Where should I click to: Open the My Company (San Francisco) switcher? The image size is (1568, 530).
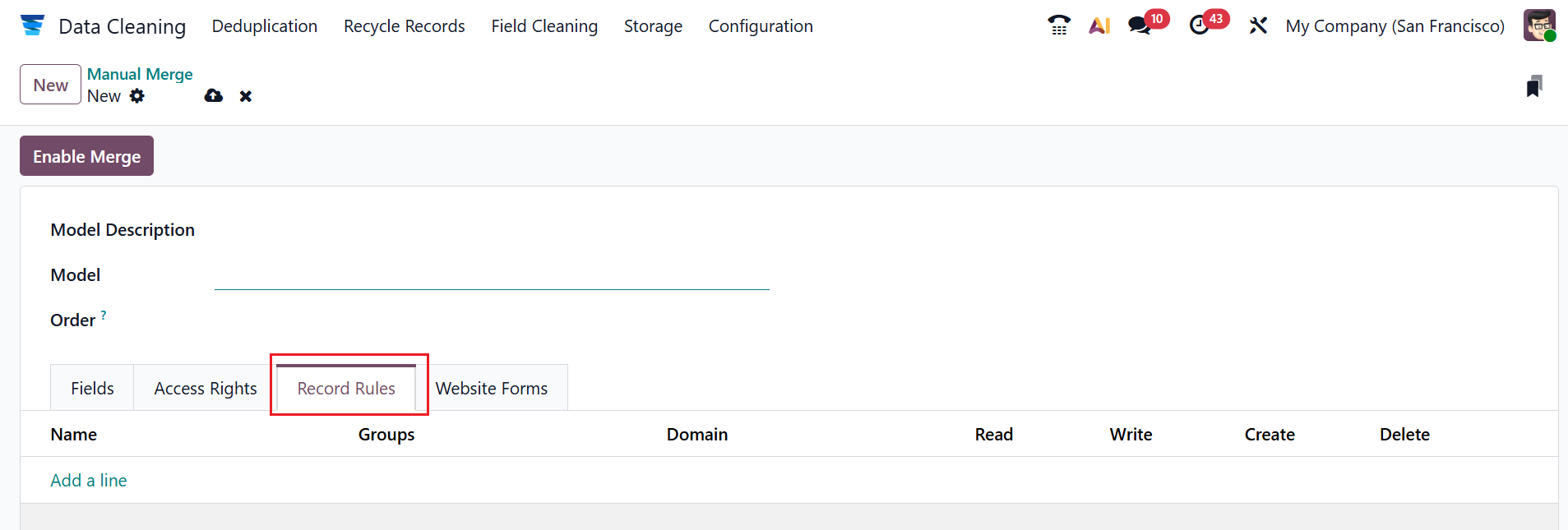(x=1395, y=26)
